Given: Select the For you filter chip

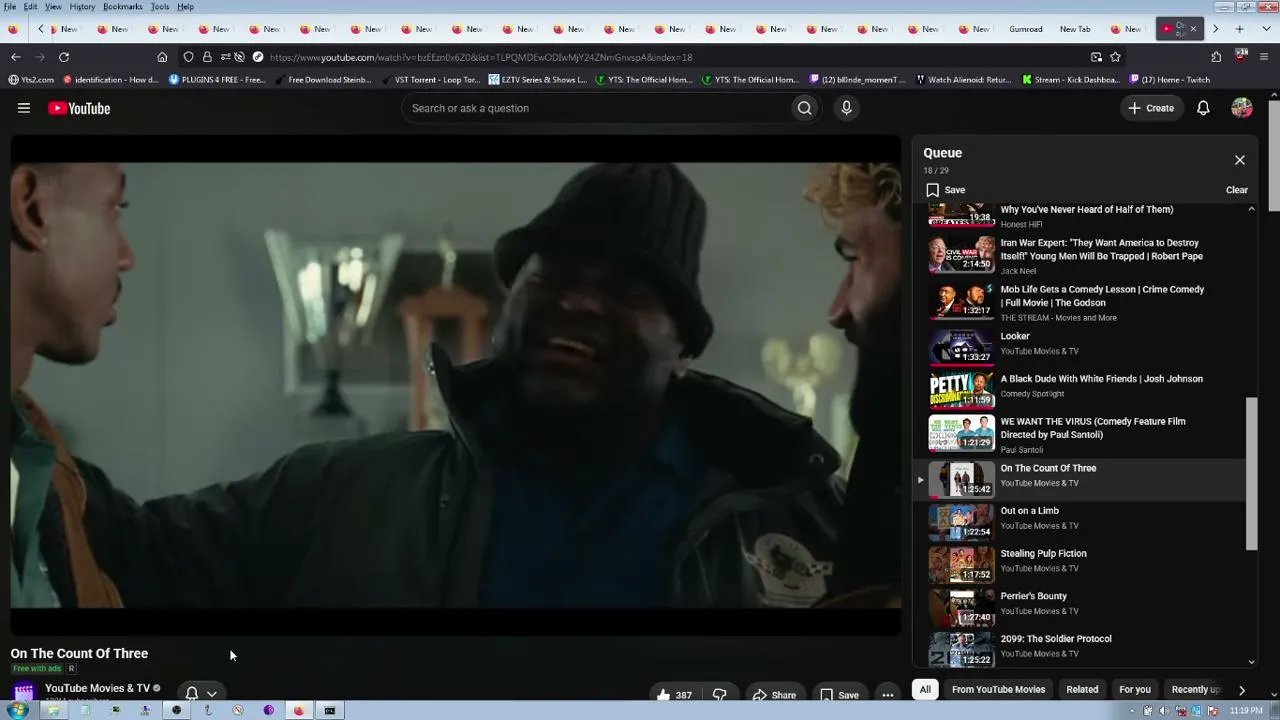Looking at the screenshot, I should [1135, 689].
